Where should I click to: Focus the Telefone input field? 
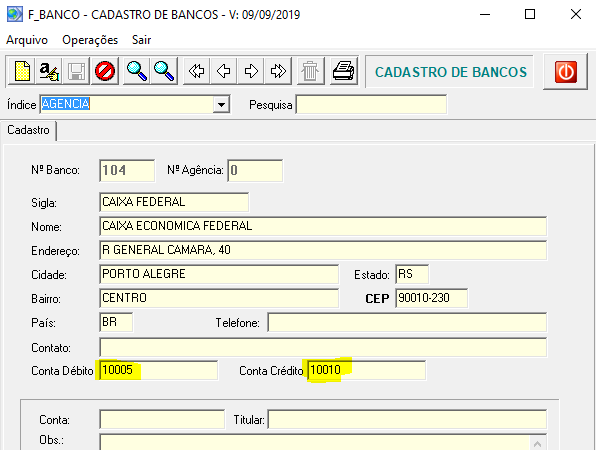(x=407, y=322)
